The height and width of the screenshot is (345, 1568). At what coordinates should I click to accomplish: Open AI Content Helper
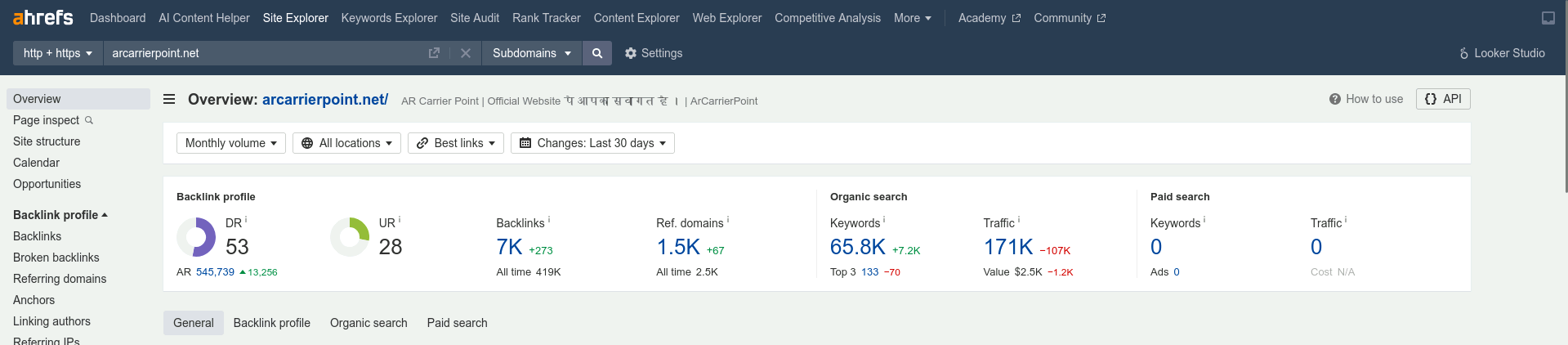[x=204, y=18]
